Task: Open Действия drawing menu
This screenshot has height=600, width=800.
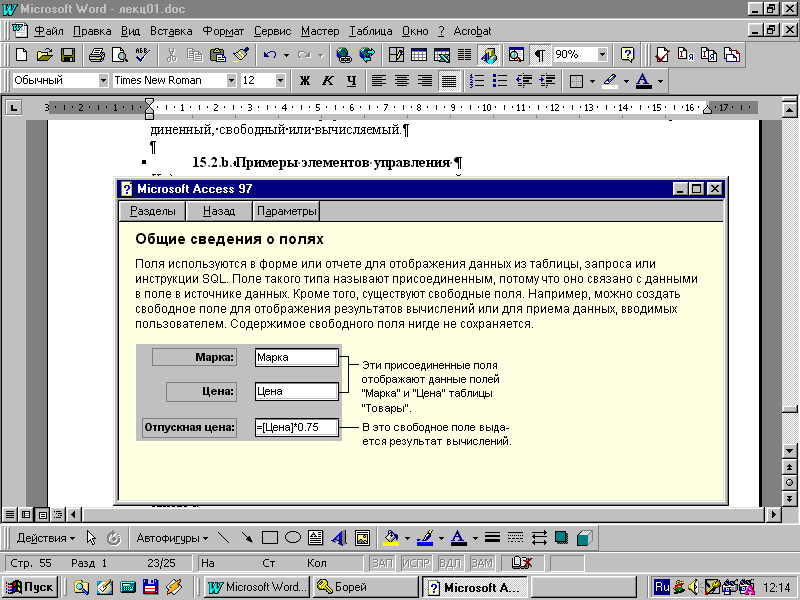Action: pyautogui.click(x=45, y=538)
